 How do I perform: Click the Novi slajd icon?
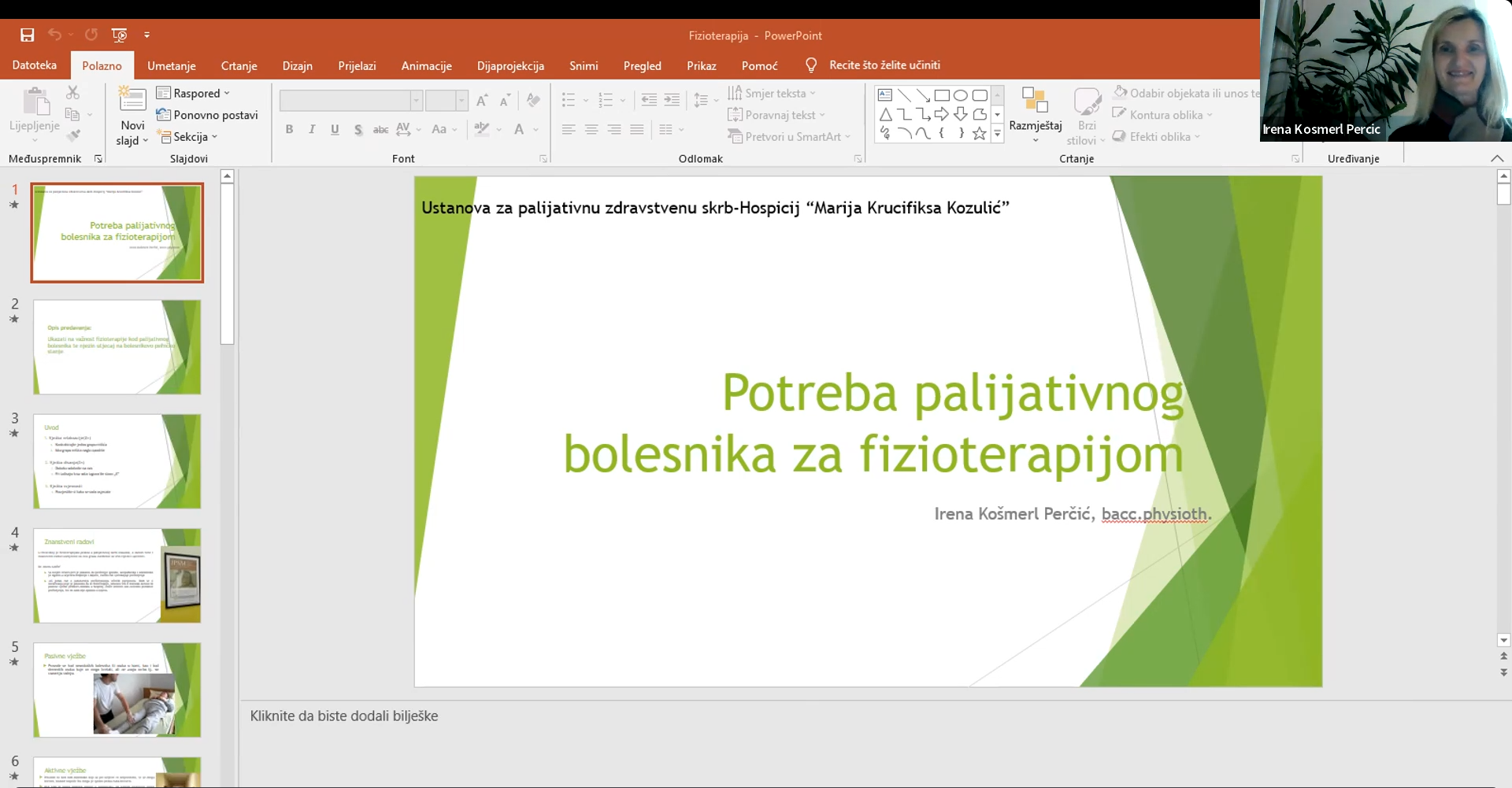click(132, 101)
